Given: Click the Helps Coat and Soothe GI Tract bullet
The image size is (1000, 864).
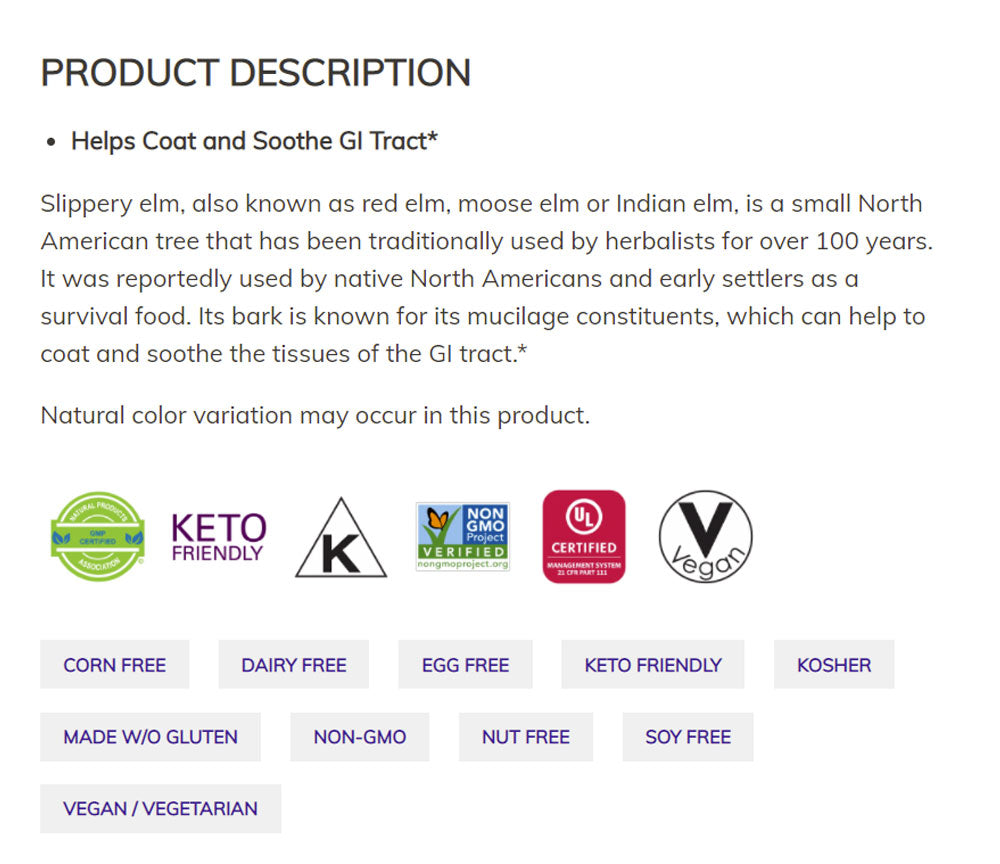Looking at the screenshot, I should [x=255, y=141].
